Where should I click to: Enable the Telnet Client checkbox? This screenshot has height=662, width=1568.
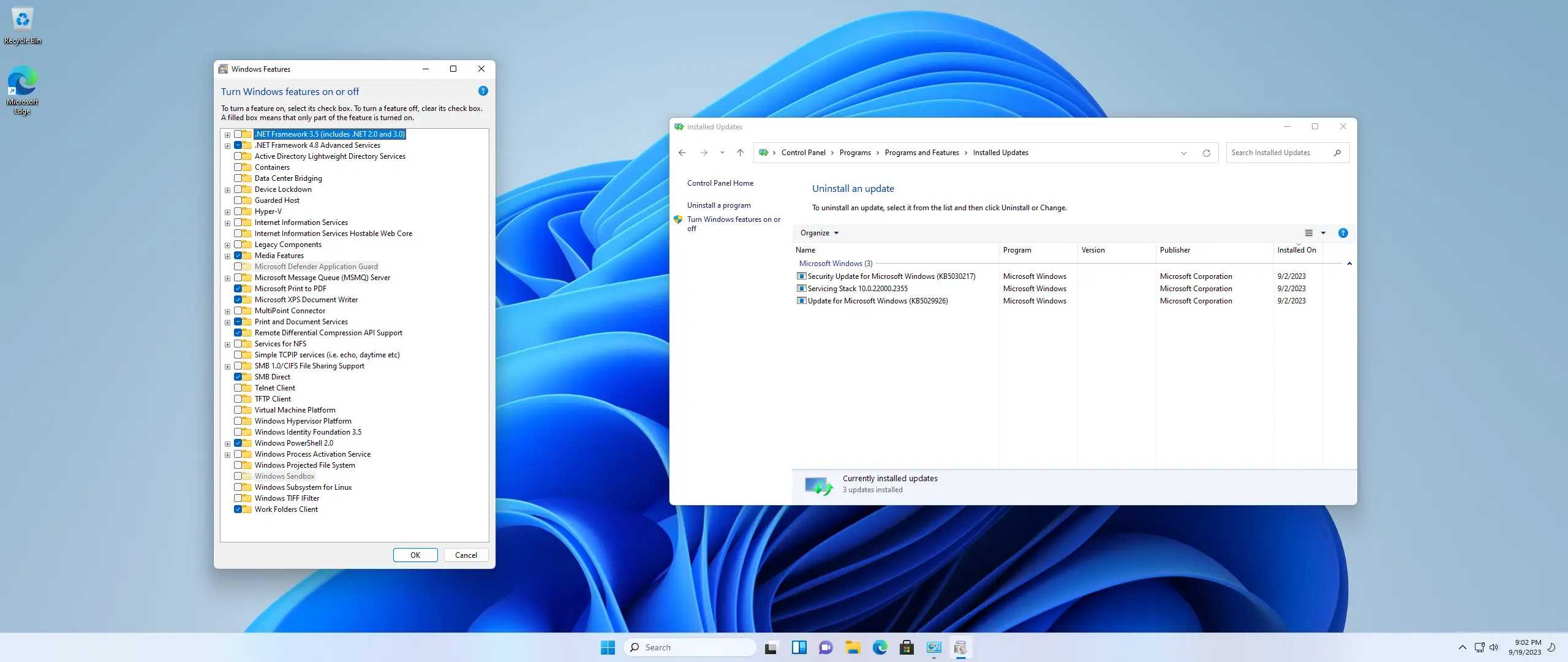click(238, 388)
